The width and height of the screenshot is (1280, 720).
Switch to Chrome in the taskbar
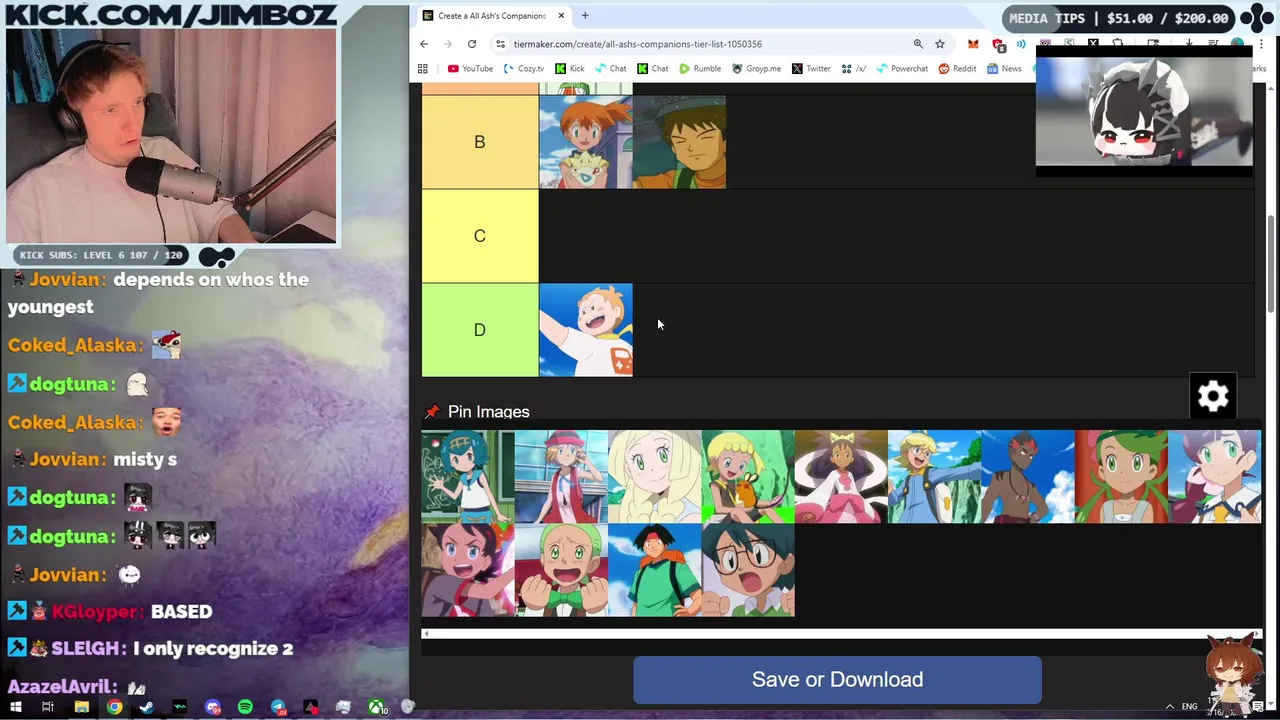[x=114, y=708]
